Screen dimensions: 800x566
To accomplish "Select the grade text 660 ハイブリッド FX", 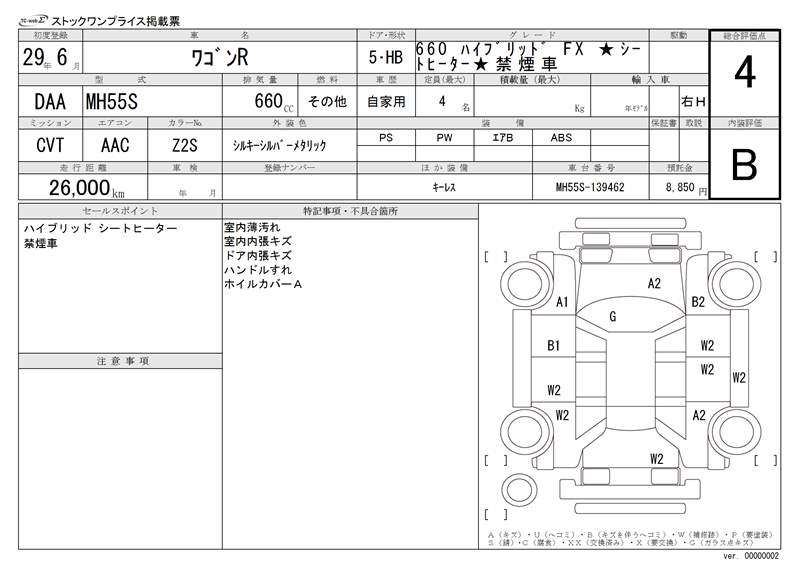I will tap(499, 49).
